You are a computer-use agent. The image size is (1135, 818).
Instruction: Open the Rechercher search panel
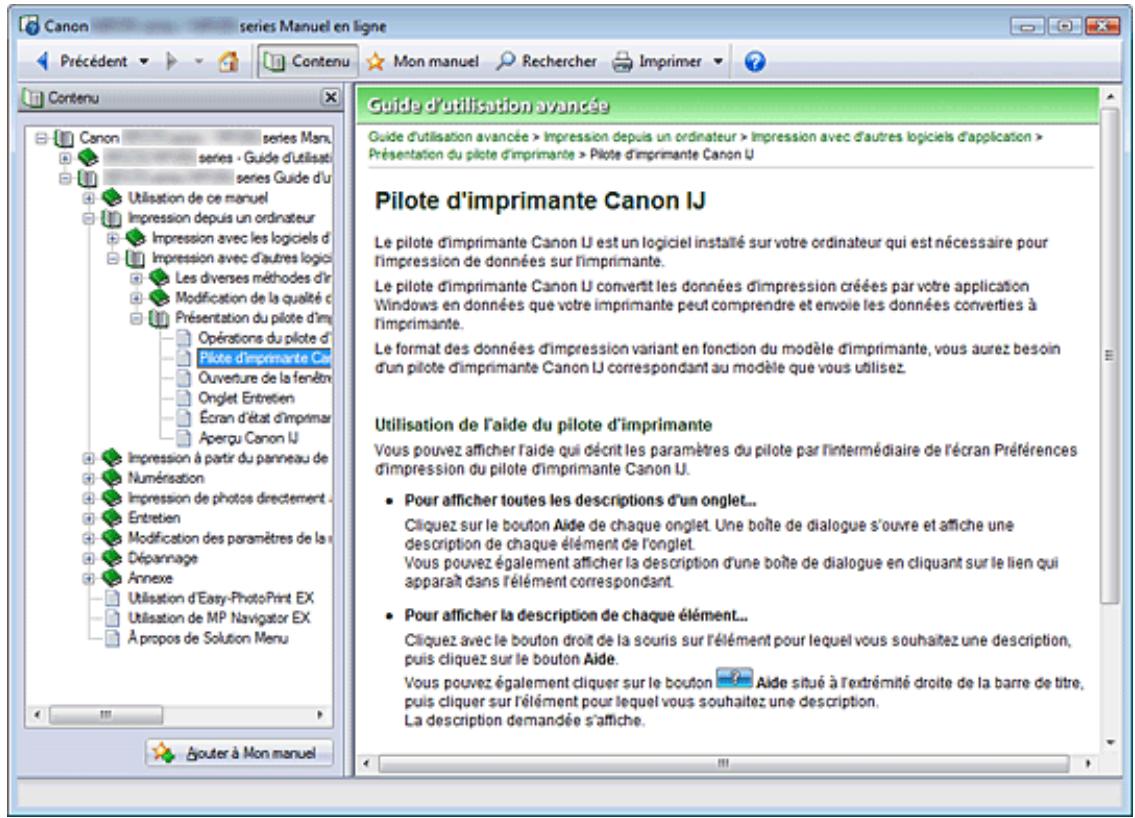tap(547, 62)
